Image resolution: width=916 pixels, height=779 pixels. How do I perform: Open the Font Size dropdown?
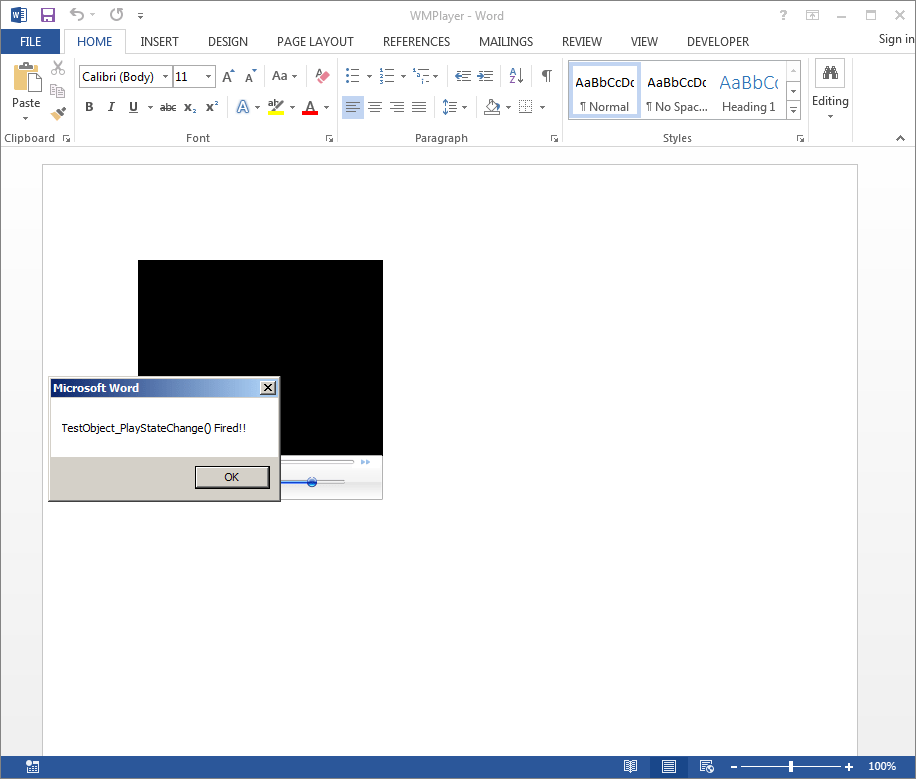pyautogui.click(x=207, y=76)
